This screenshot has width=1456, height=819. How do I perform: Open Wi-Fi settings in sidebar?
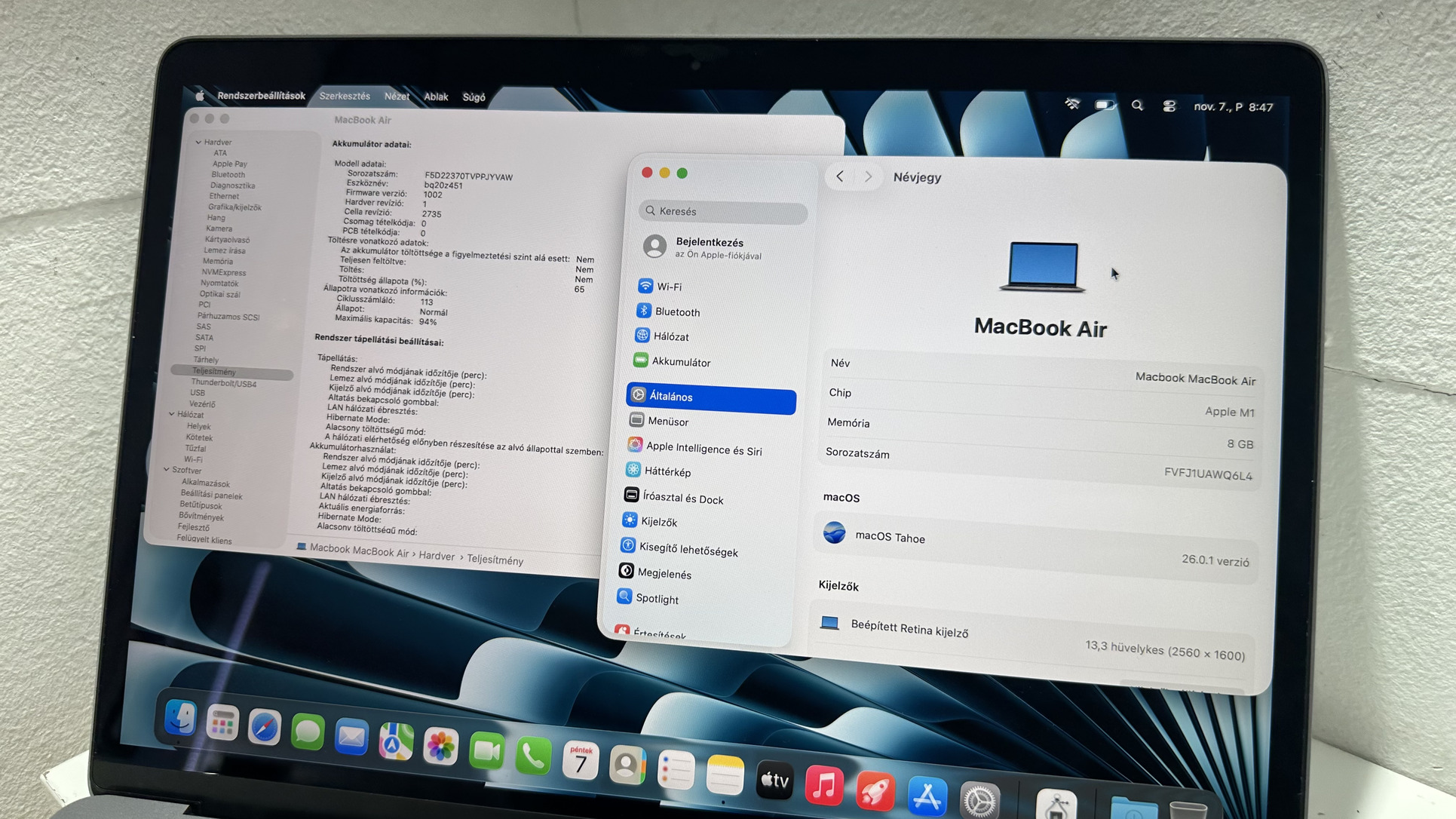pyautogui.click(x=668, y=287)
